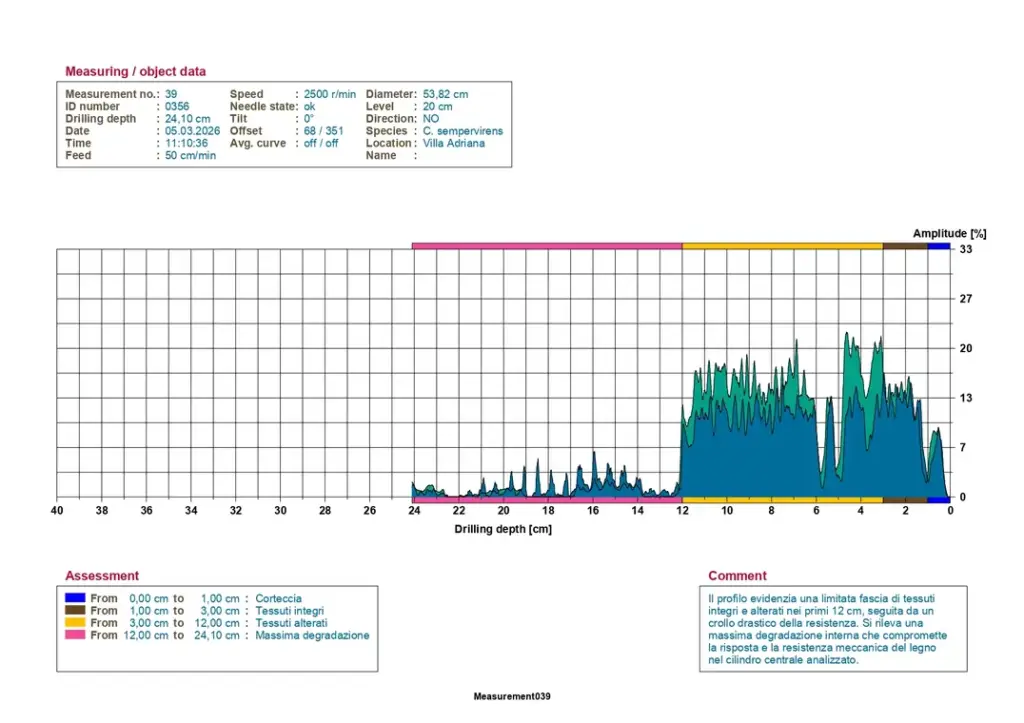The width and height of the screenshot is (1024, 723).
Task: Click the 'Measuring / object data' heading
Action: click(135, 71)
